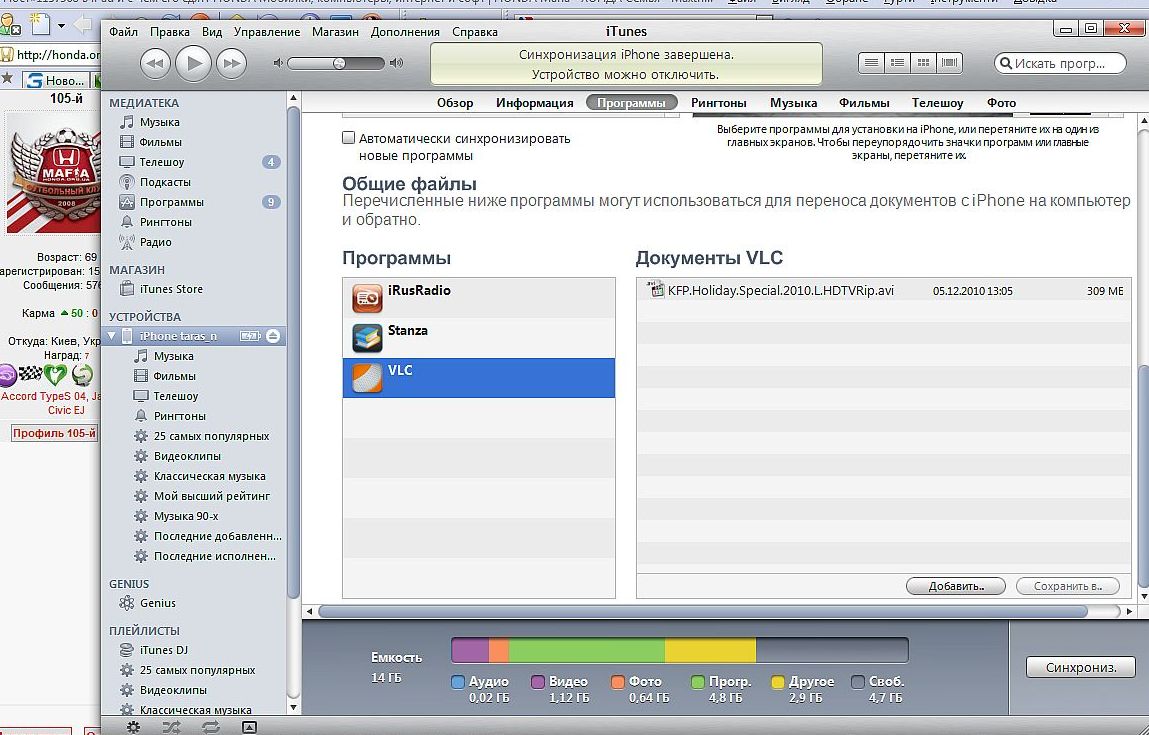Click the Прогр. capacity legend swatch
Image resolution: width=1149 pixels, height=735 pixels.
coord(698,682)
